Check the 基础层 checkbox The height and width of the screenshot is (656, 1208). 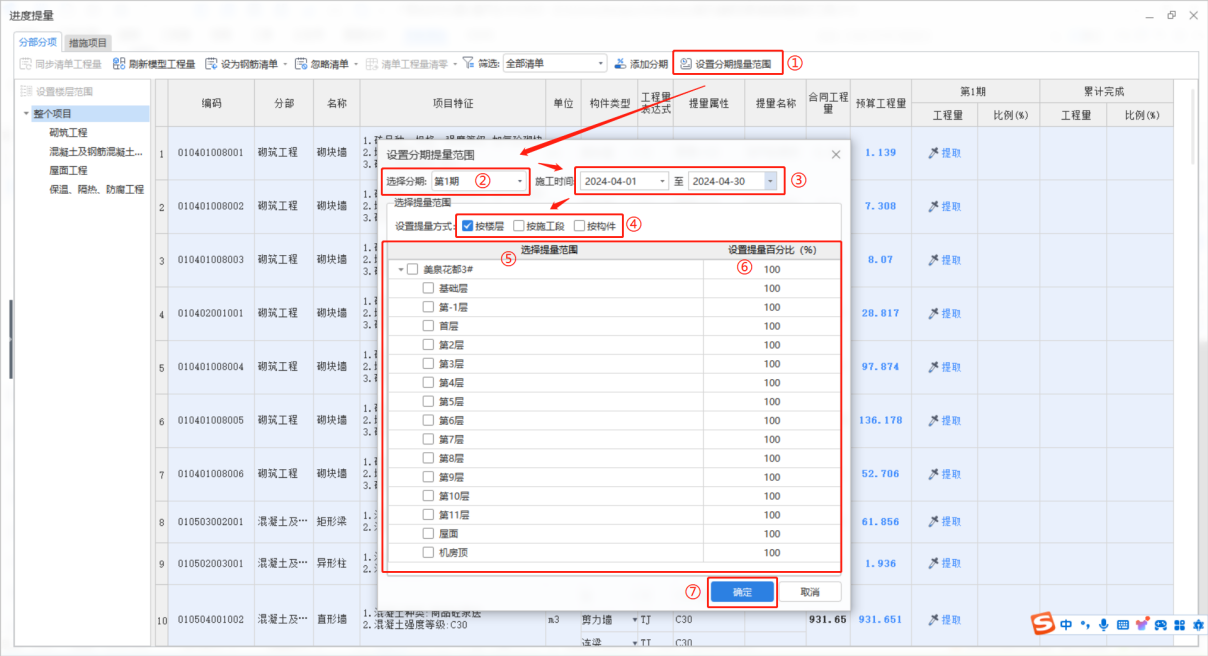click(x=429, y=289)
